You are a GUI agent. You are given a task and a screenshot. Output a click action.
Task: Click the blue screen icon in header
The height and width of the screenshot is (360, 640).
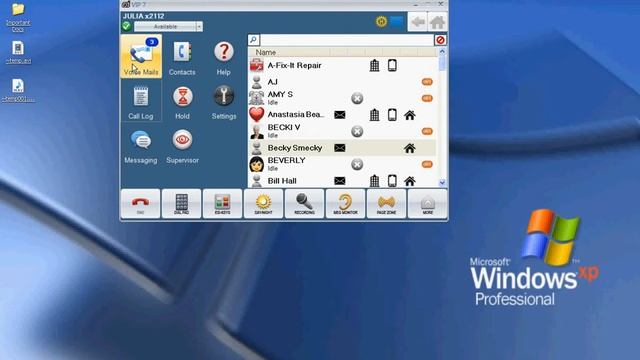397,21
